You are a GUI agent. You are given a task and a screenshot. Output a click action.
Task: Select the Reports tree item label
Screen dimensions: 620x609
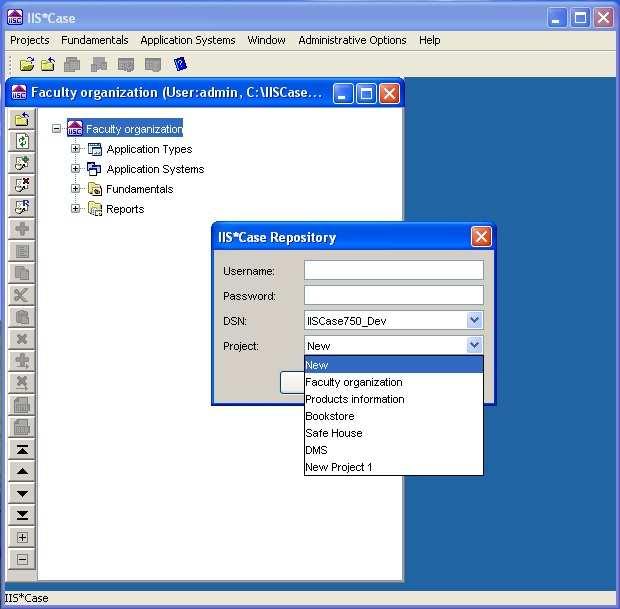[x=125, y=209]
